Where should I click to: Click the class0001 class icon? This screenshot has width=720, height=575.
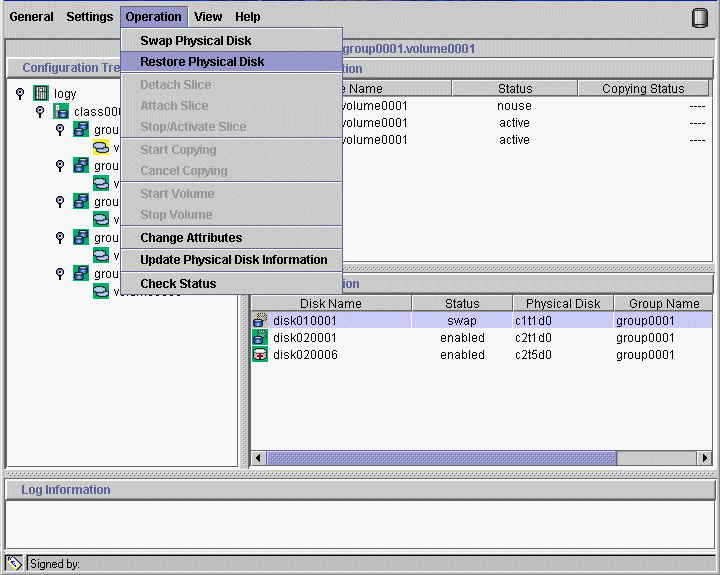pyautogui.click(x=61, y=111)
